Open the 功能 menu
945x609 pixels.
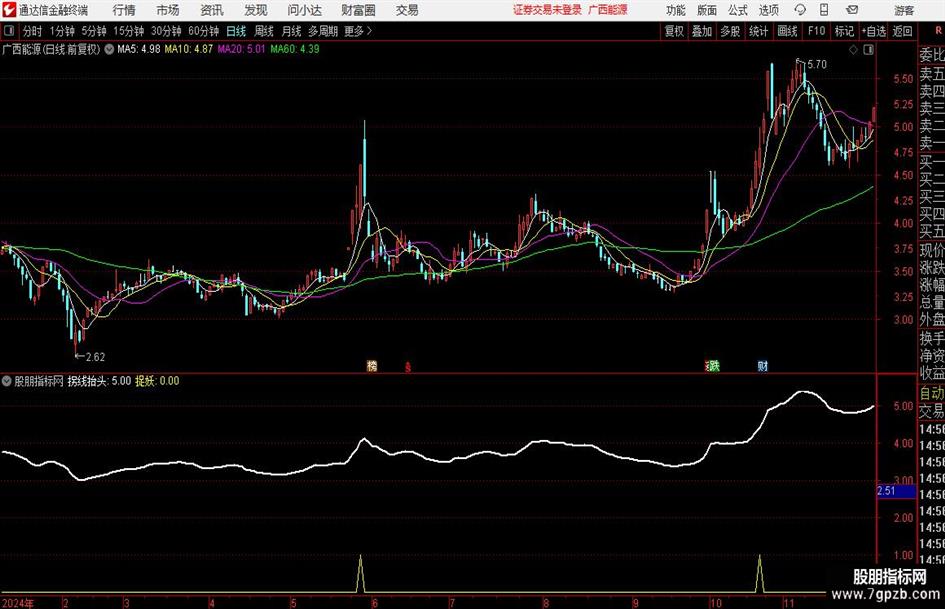point(676,10)
